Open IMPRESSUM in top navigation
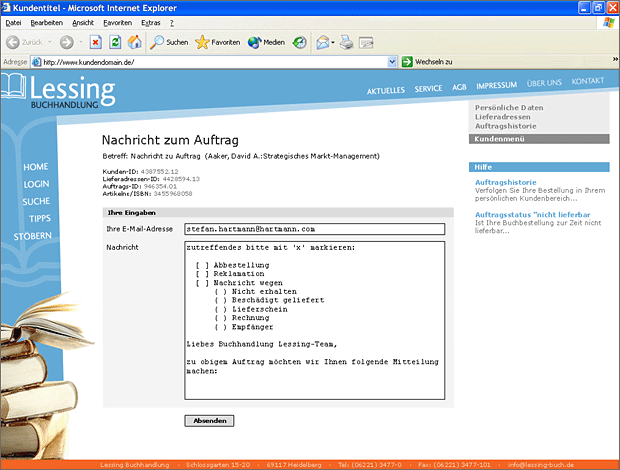This screenshot has width=620, height=470. pyautogui.click(x=496, y=85)
